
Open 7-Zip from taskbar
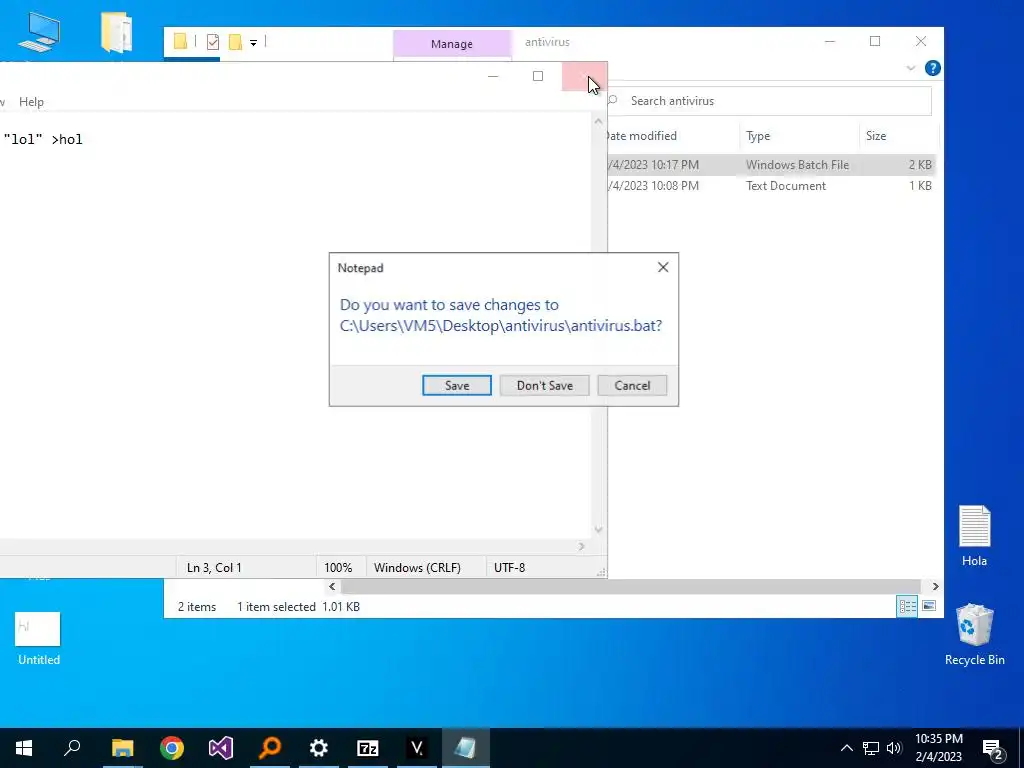[368, 748]
